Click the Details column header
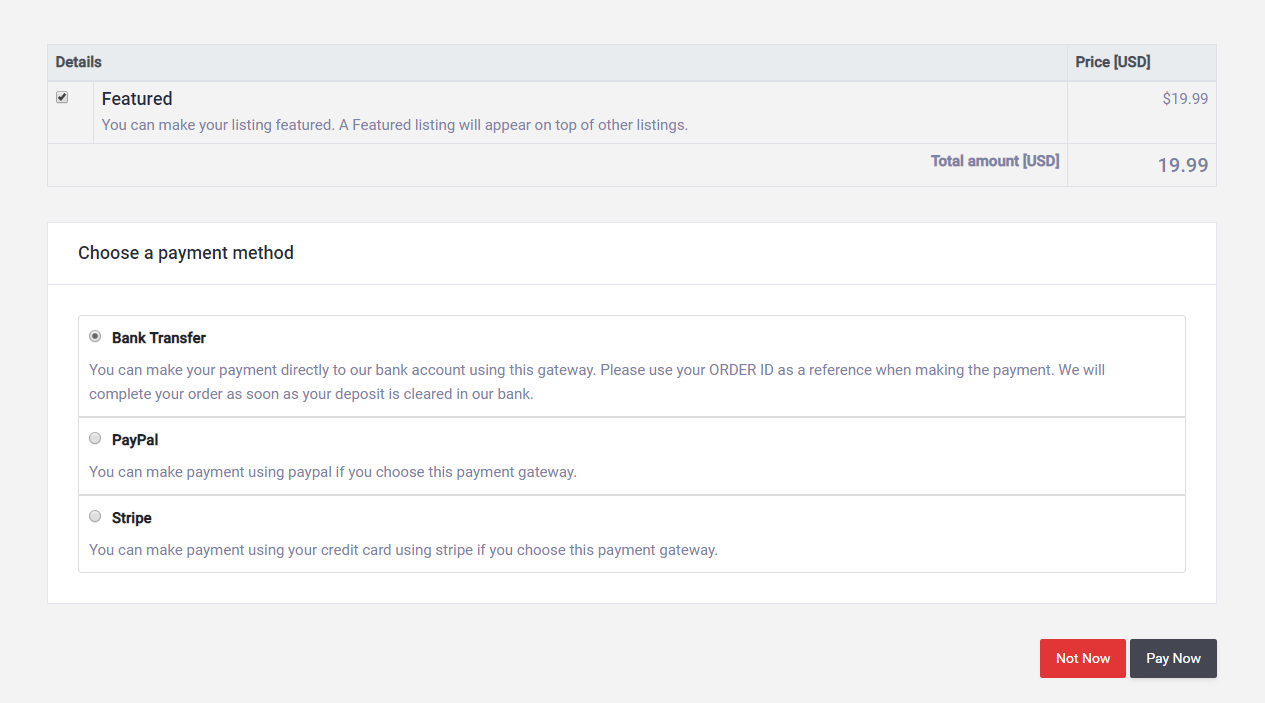Screen dimensions: 1265x703 click(79, 62)
